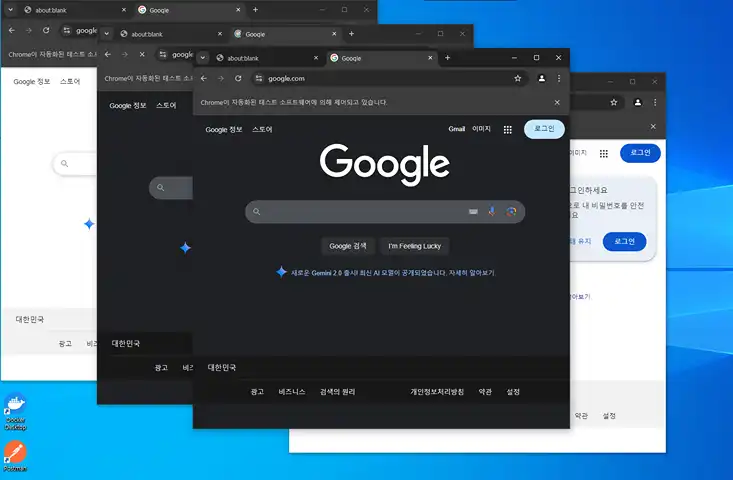Open the tab search dropdown in the front window

pyautogui.click(x=202, y=58)
